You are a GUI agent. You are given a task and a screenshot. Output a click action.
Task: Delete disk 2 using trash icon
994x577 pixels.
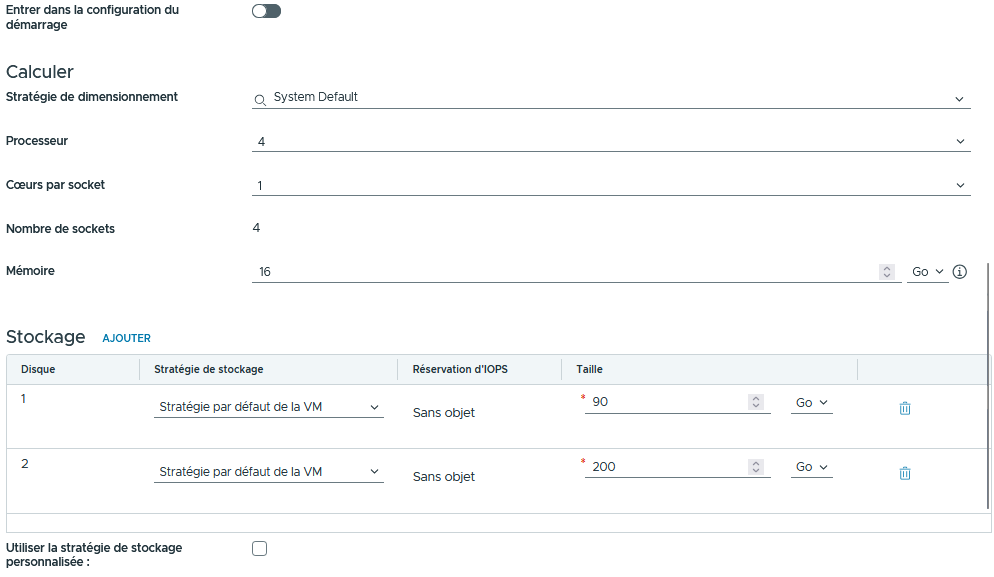905,473
